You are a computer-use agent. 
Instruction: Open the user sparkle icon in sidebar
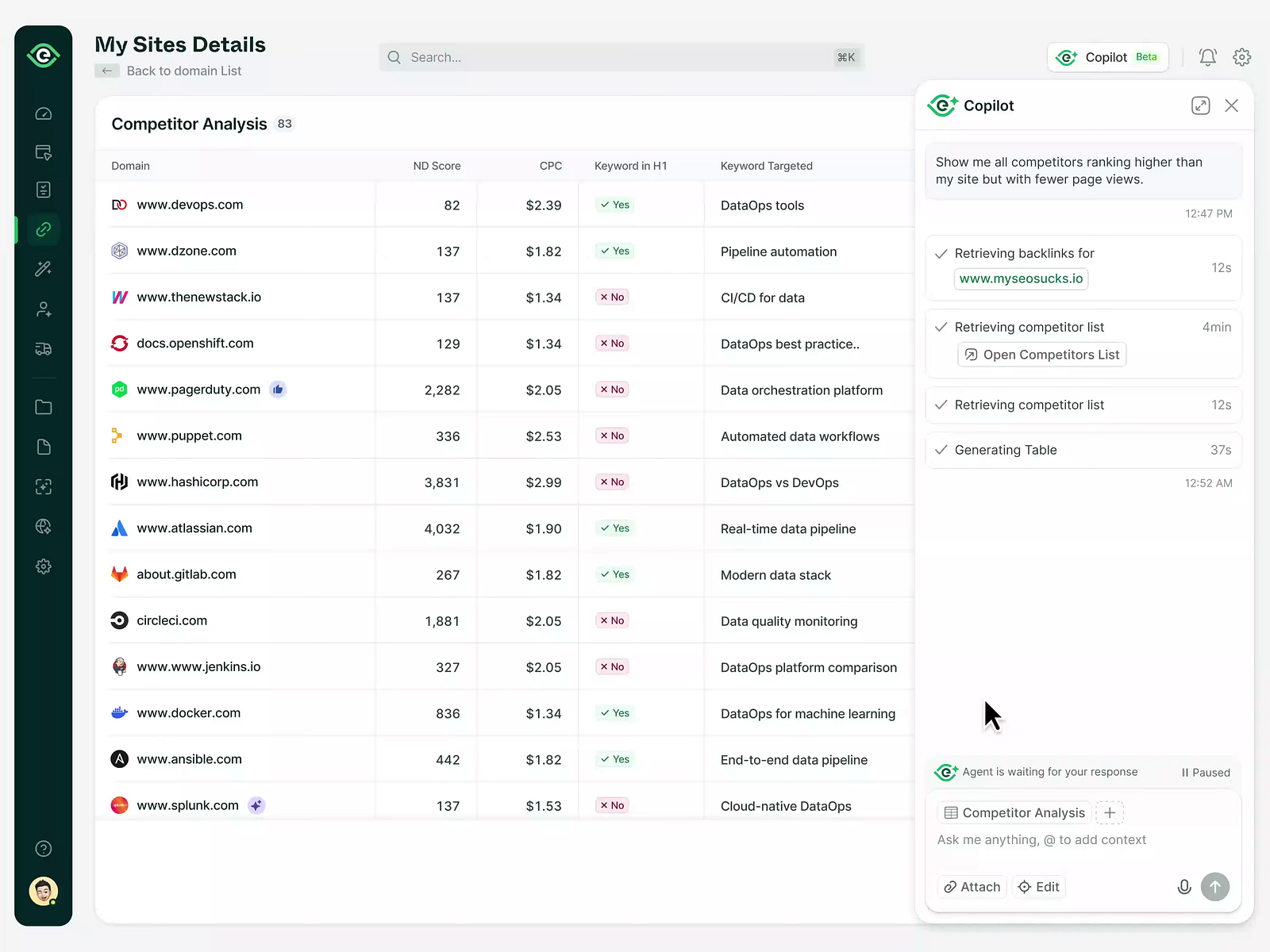(44, 309)
